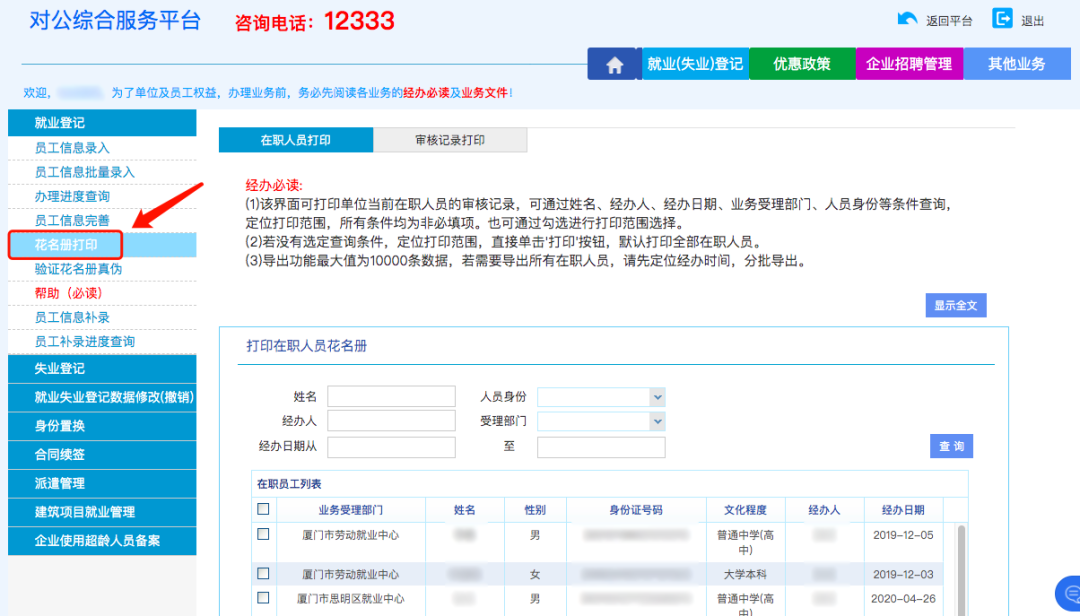Click the logout exit icon

point(1002,19)
